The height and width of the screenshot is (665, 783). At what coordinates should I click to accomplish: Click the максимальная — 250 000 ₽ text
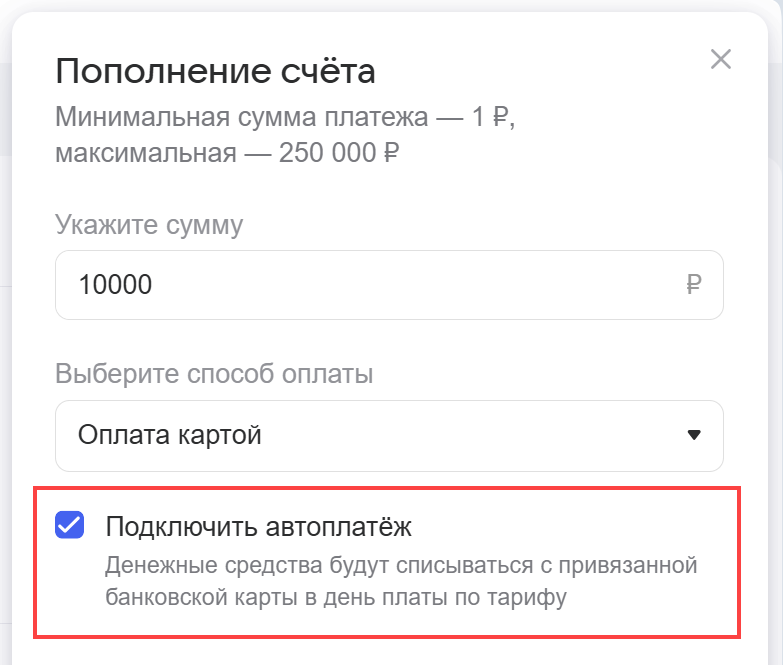coord(228,154)
